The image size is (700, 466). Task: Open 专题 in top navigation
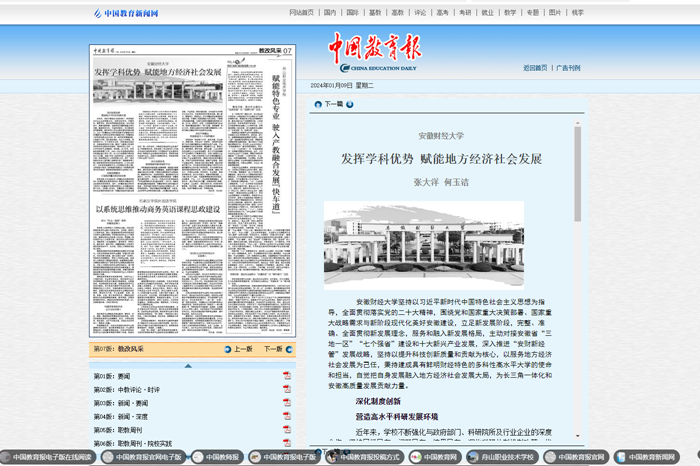coord(533,12)
